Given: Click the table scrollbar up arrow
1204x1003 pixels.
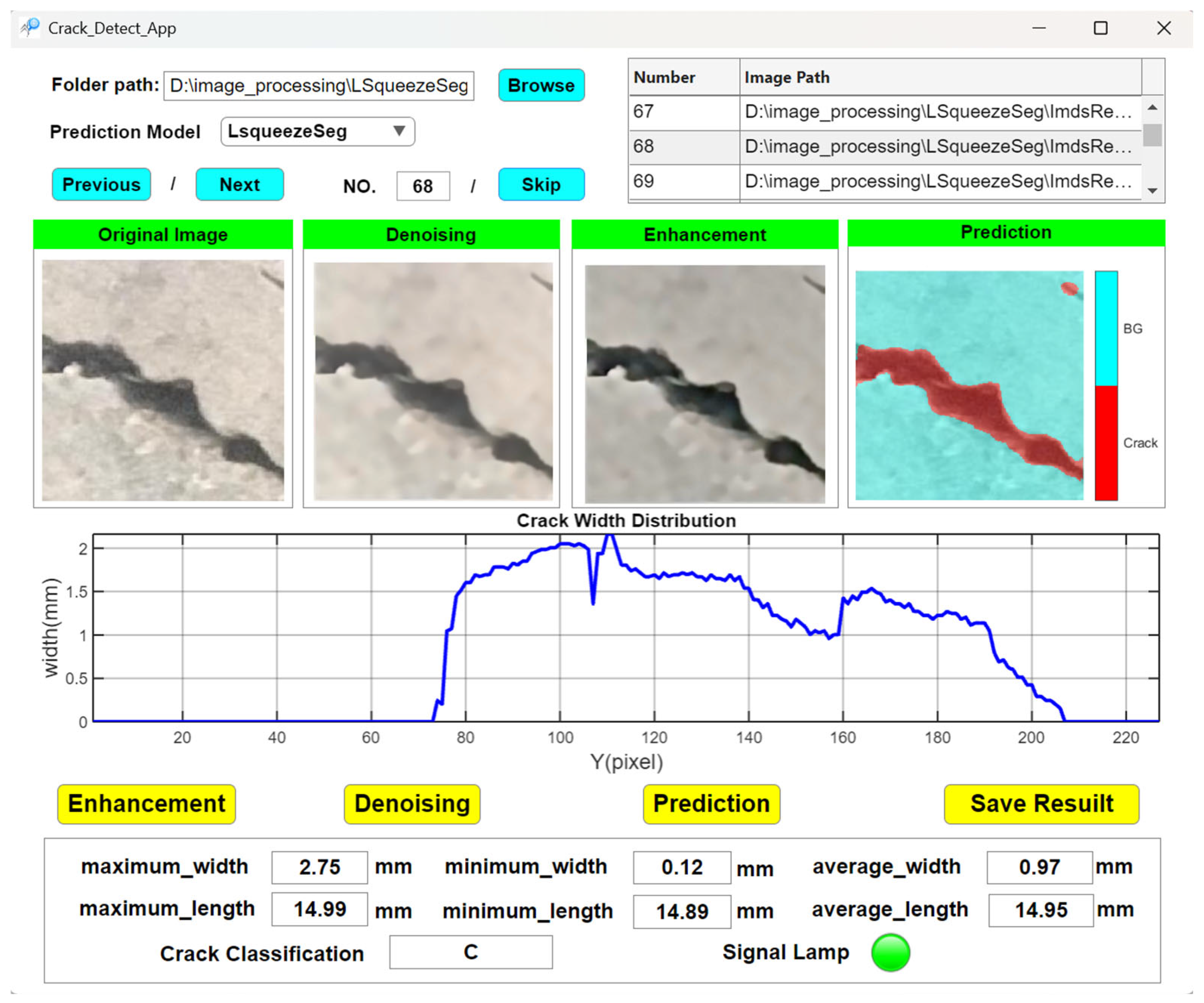Looking at the screenshot, I should click(x=1152, y=108).
